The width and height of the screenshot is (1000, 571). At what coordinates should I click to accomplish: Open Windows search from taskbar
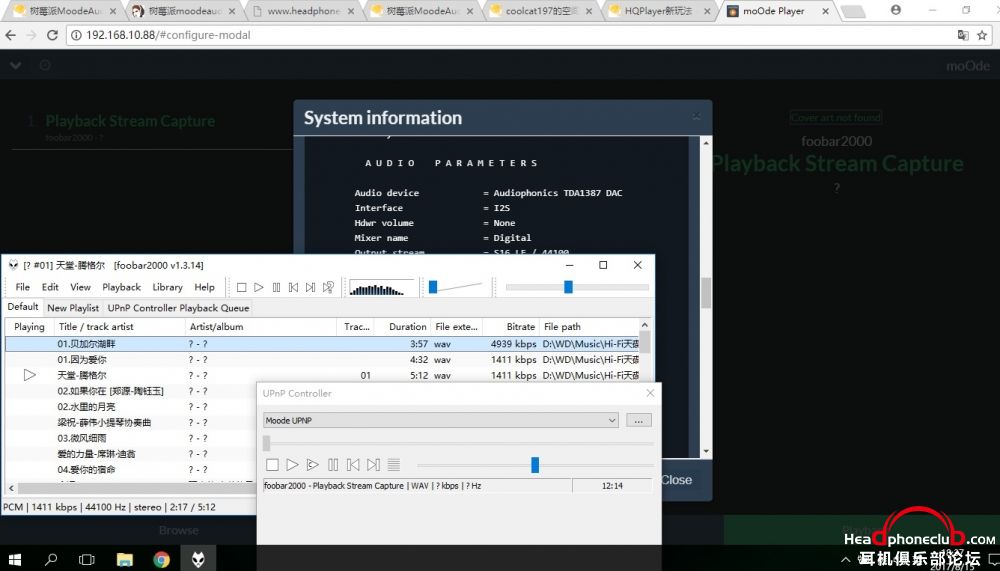[50, 560]
